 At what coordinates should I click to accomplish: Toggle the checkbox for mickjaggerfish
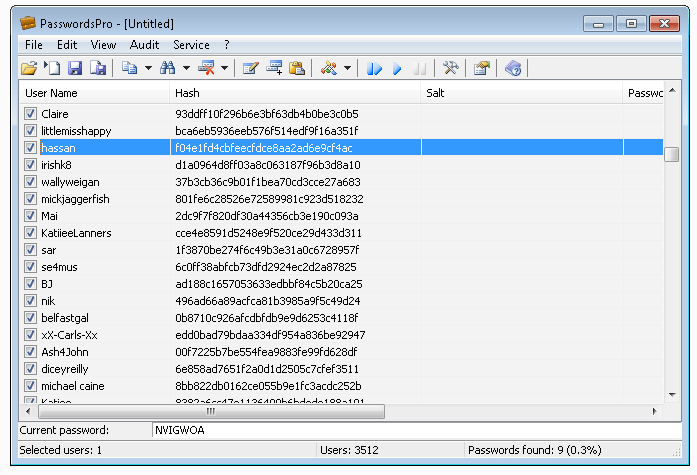[30, 199]
